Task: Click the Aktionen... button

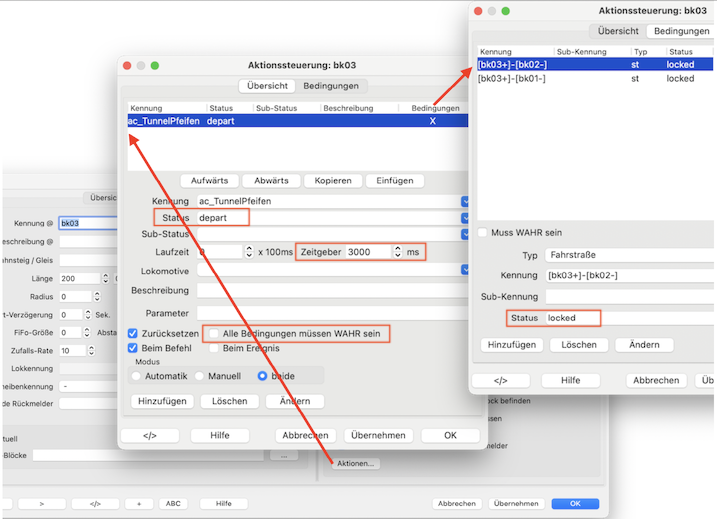Action: (x=357, y=463)
